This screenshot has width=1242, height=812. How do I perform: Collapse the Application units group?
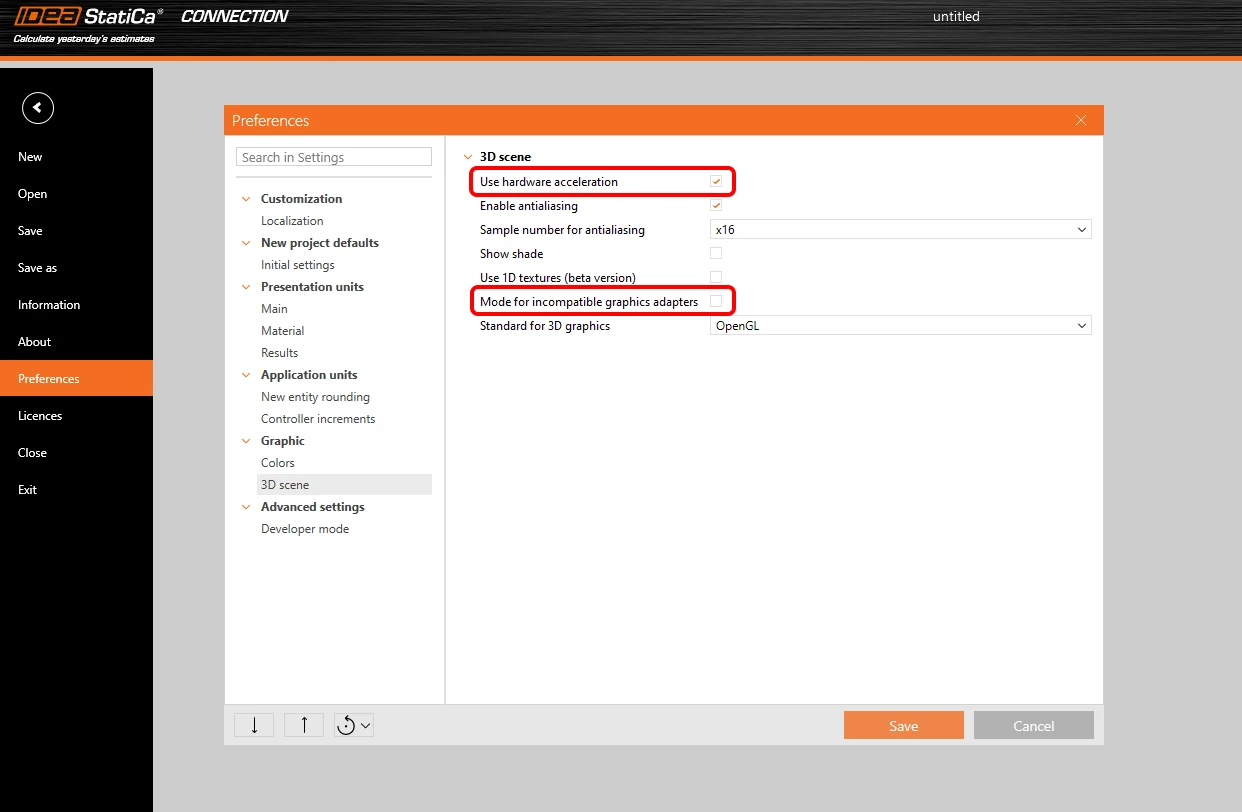246,375
